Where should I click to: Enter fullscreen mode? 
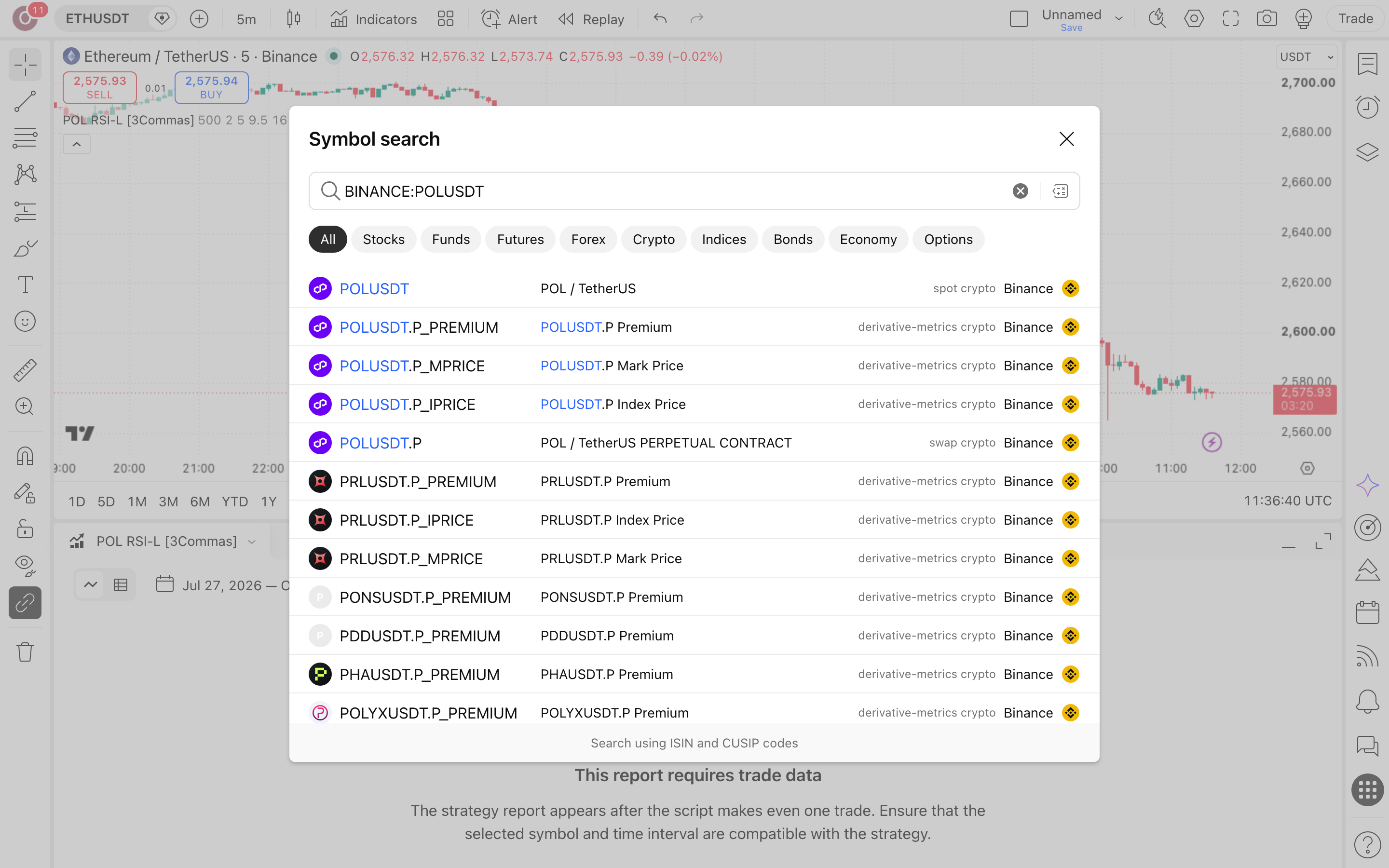[x=1231, y=18]
